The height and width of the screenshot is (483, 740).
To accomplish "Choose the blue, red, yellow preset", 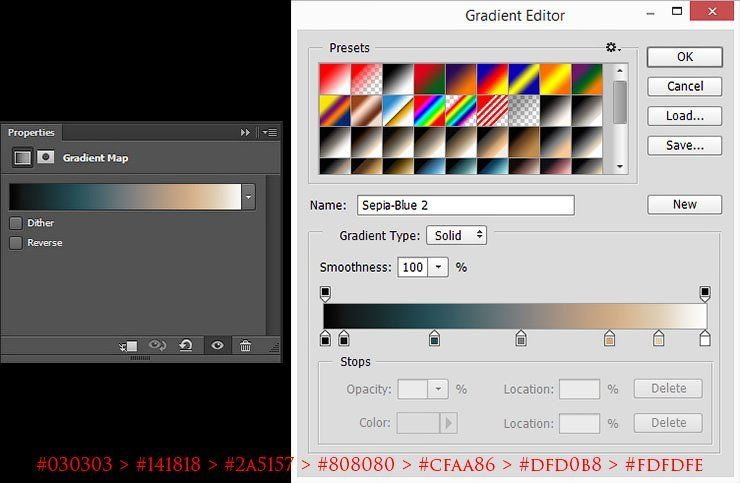I will tap(493, 79).
